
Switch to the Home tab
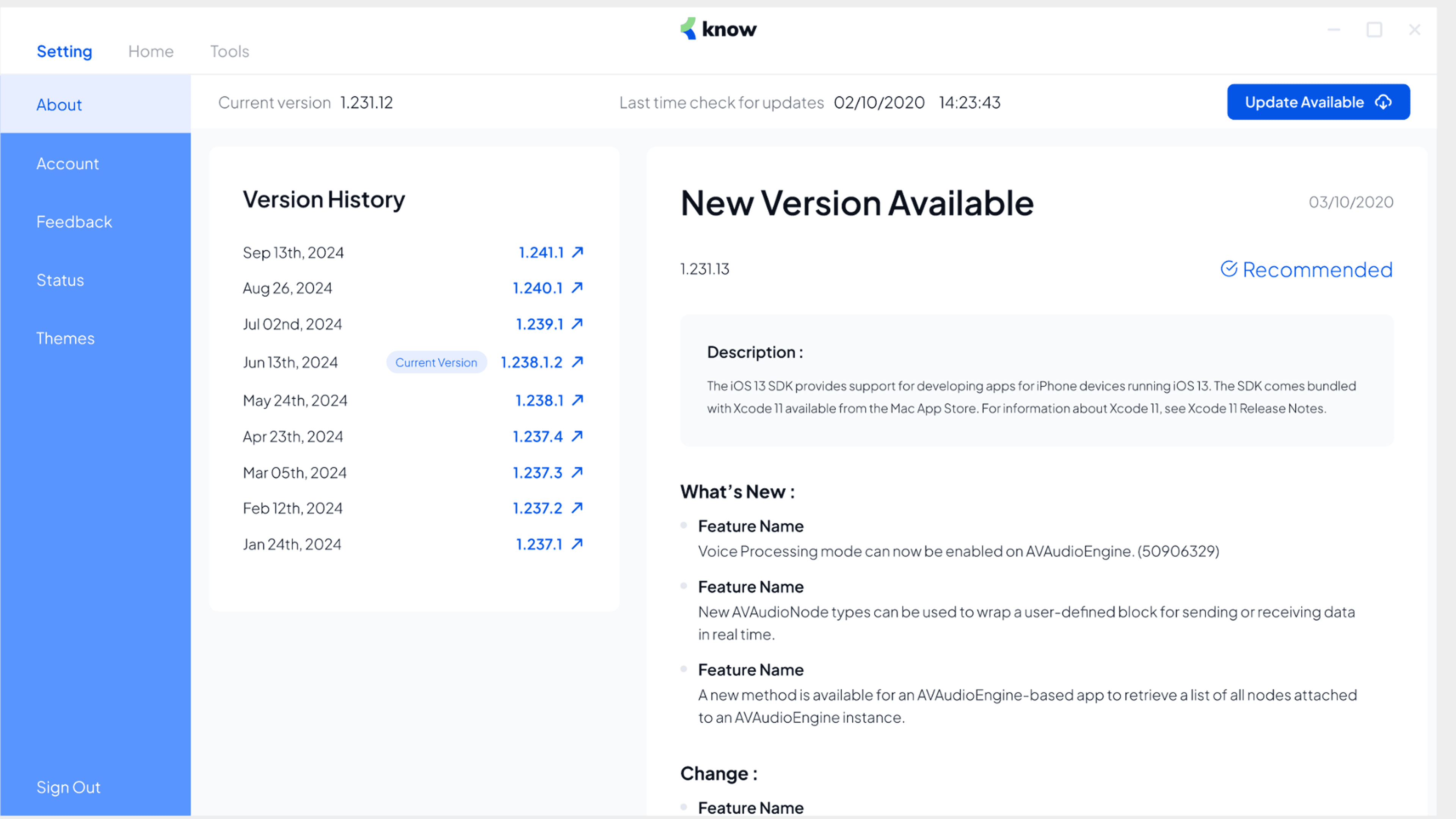click(x=151, y=52)
